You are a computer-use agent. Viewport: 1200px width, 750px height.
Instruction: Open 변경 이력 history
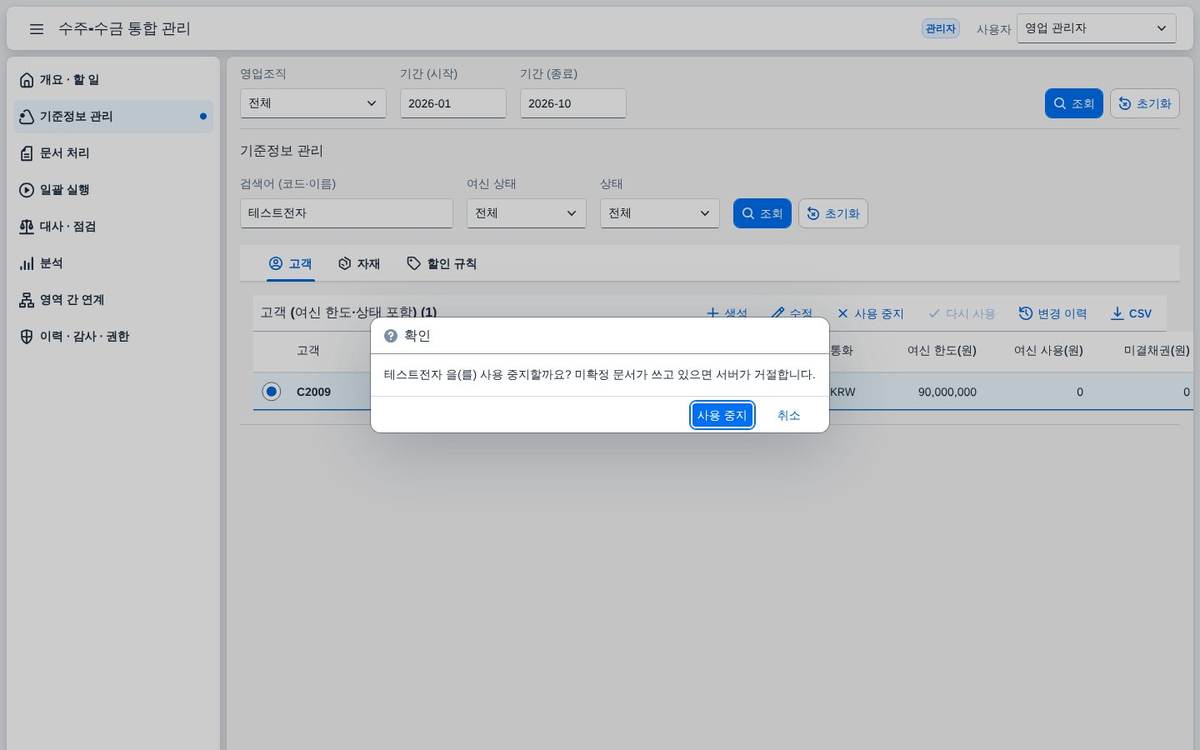coord(1053,313)
